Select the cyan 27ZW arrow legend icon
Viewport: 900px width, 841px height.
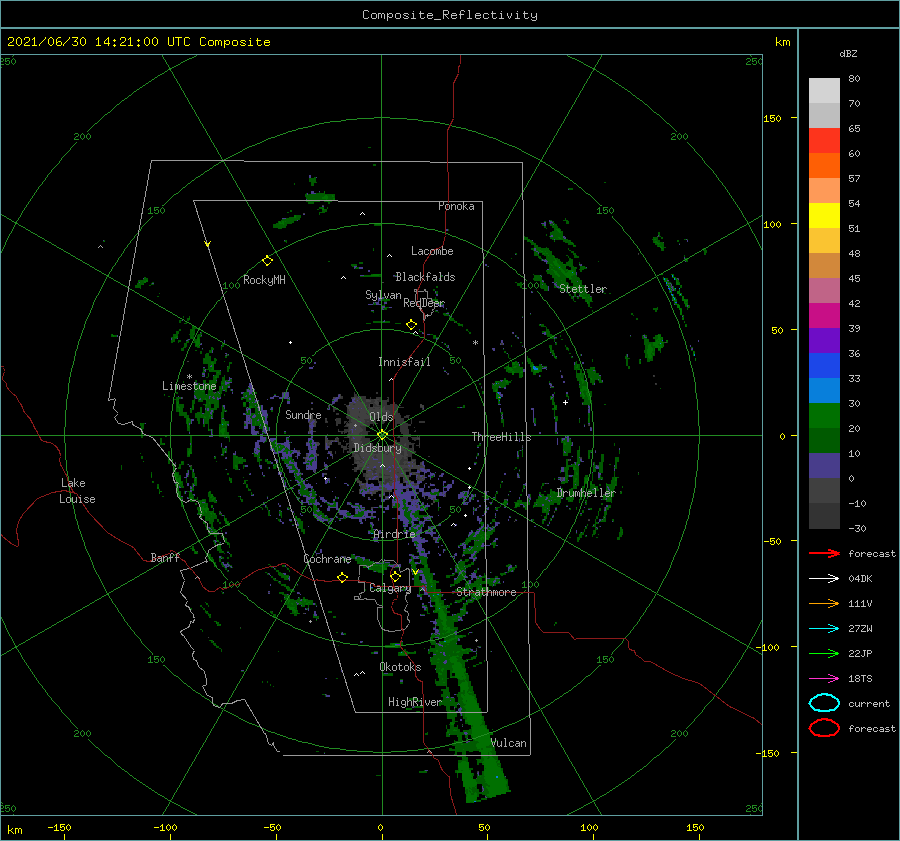point(824,629)
